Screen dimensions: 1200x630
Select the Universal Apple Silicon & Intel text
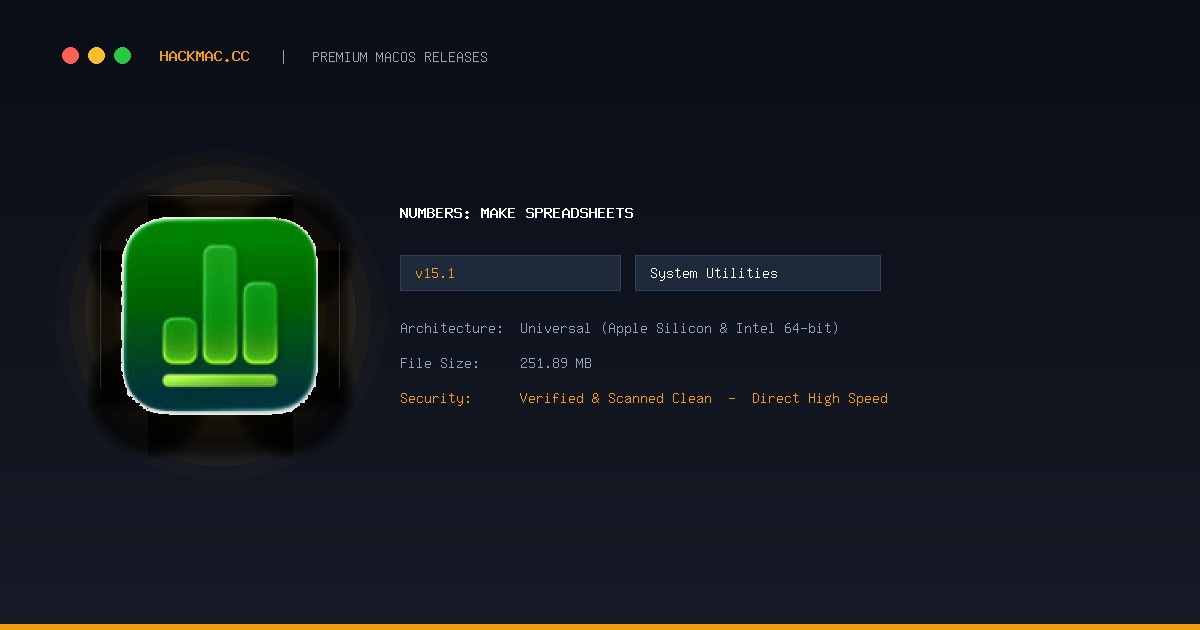tap(679, 328)
